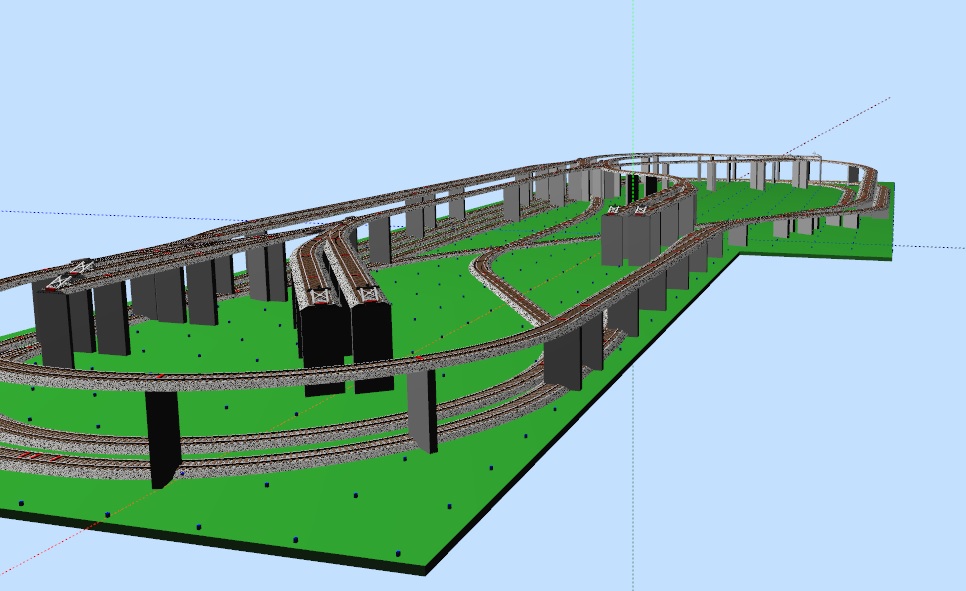This screenshot has width=966, height=591.
Task: Click the blue dotted axis line at far left
Action: [60, 215]
